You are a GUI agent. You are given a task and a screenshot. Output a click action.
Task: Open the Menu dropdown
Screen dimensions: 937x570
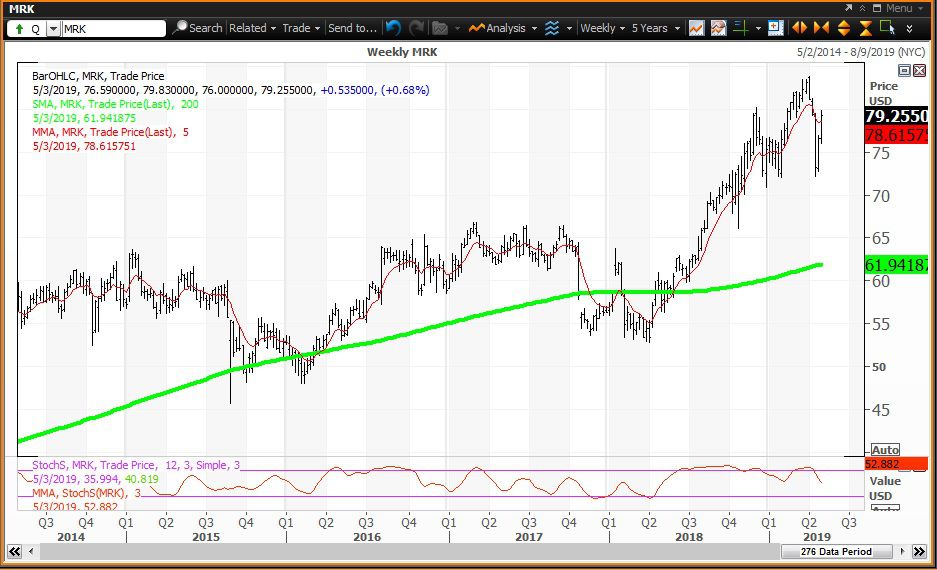906,8
